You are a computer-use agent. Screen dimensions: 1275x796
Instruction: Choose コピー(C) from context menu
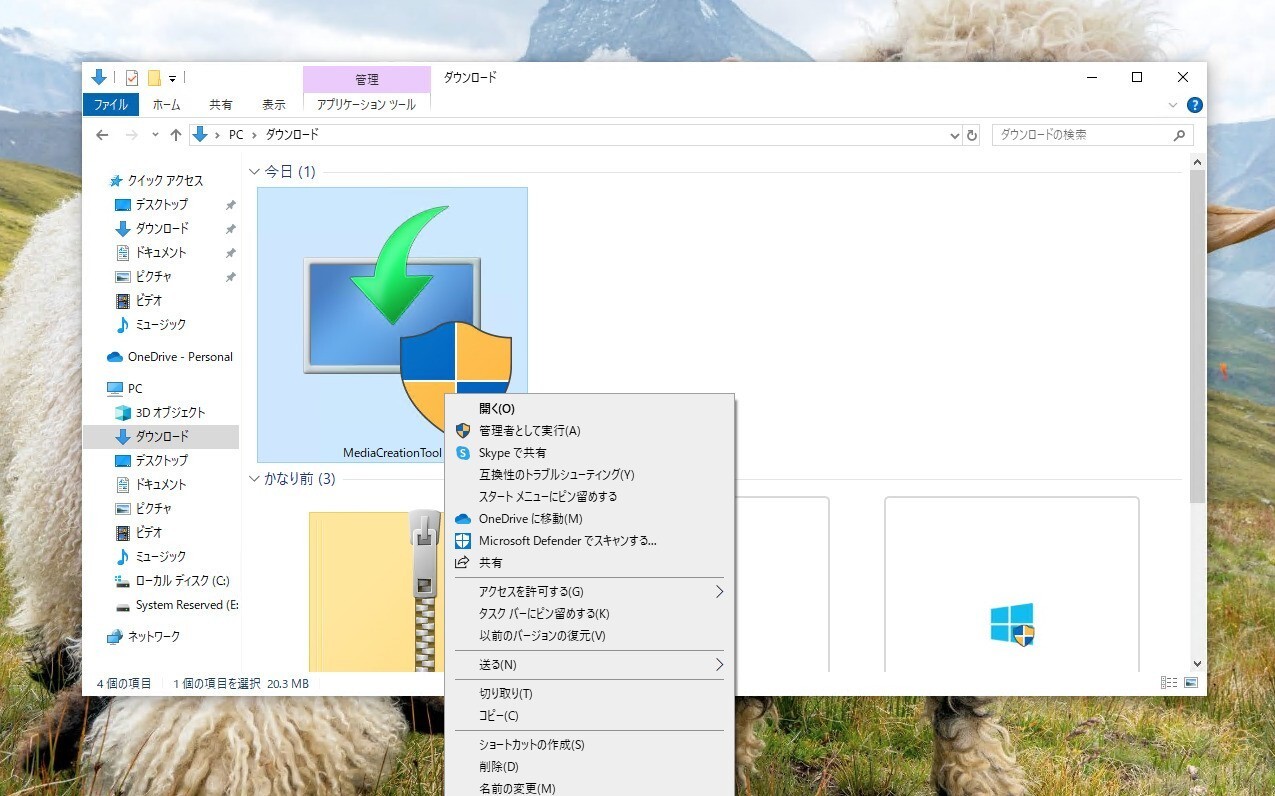pyautogui.click(x=589, y=716)
